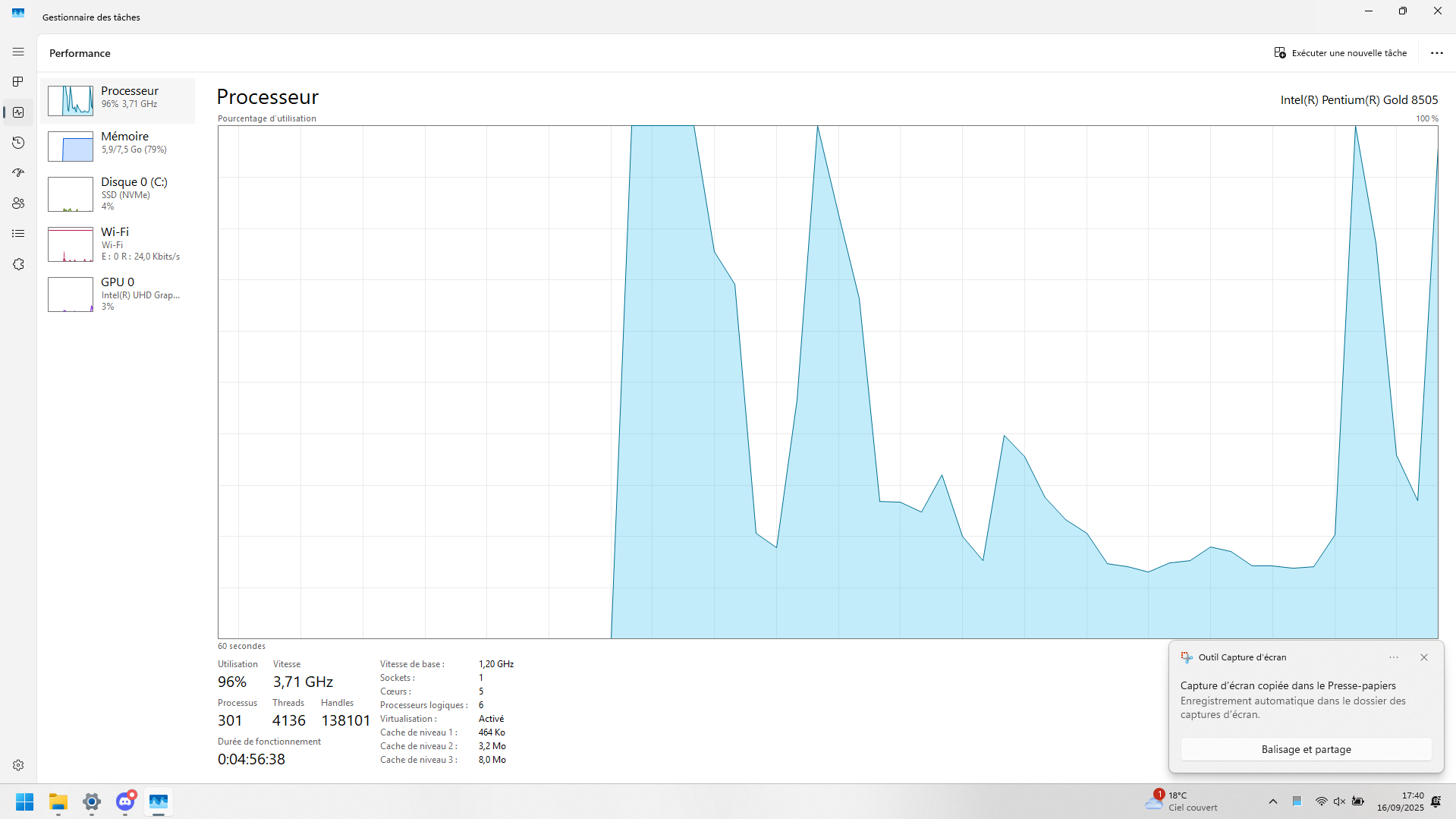This screenshot has width=1456, height=819.
Task: Click the battery tray icon
Action: click(x=1358, y=802)
